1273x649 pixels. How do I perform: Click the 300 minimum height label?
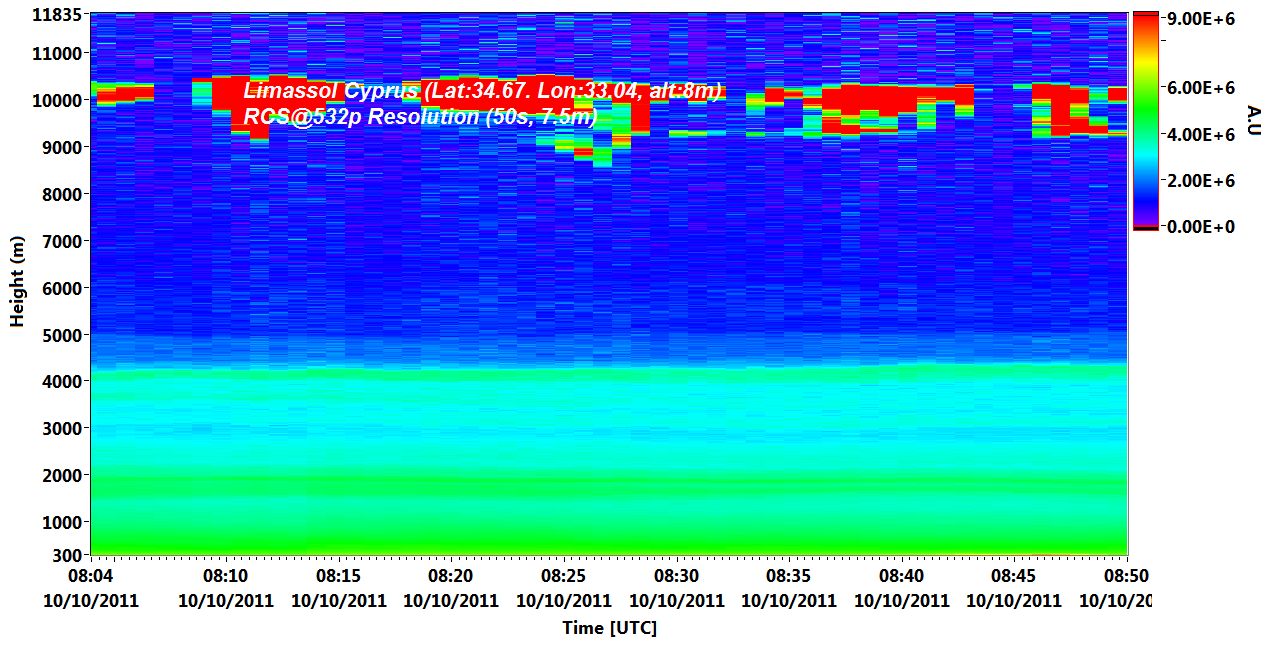(x=67, y=555)
